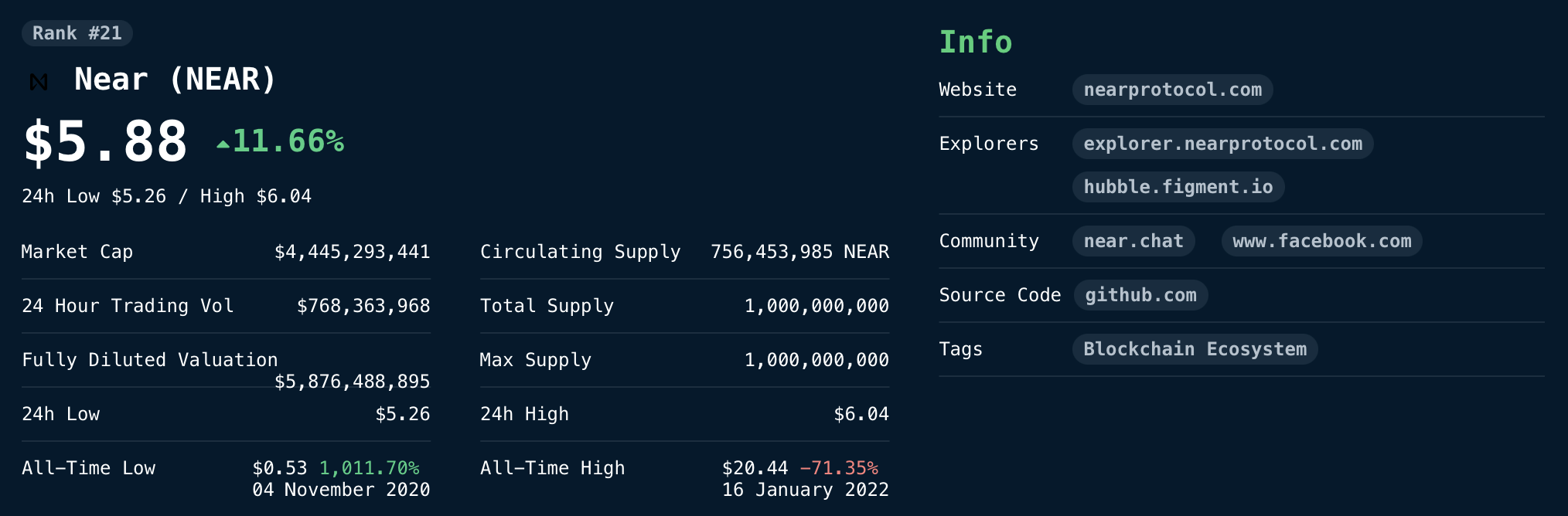The width and height of the screenshot is (1568, 516).
Task: Click the Info section heading
Action: coord(975,42)
